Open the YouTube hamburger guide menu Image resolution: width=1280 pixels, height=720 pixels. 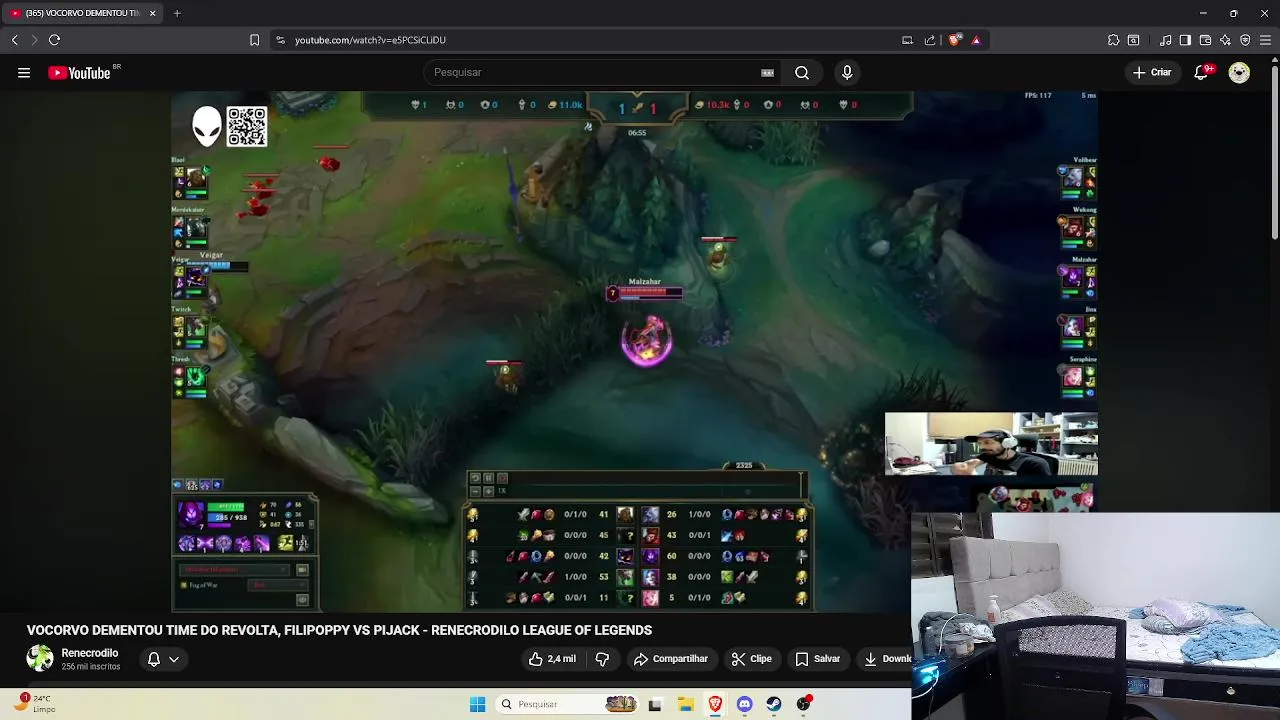pyautogui.click(x=24, y=72)
